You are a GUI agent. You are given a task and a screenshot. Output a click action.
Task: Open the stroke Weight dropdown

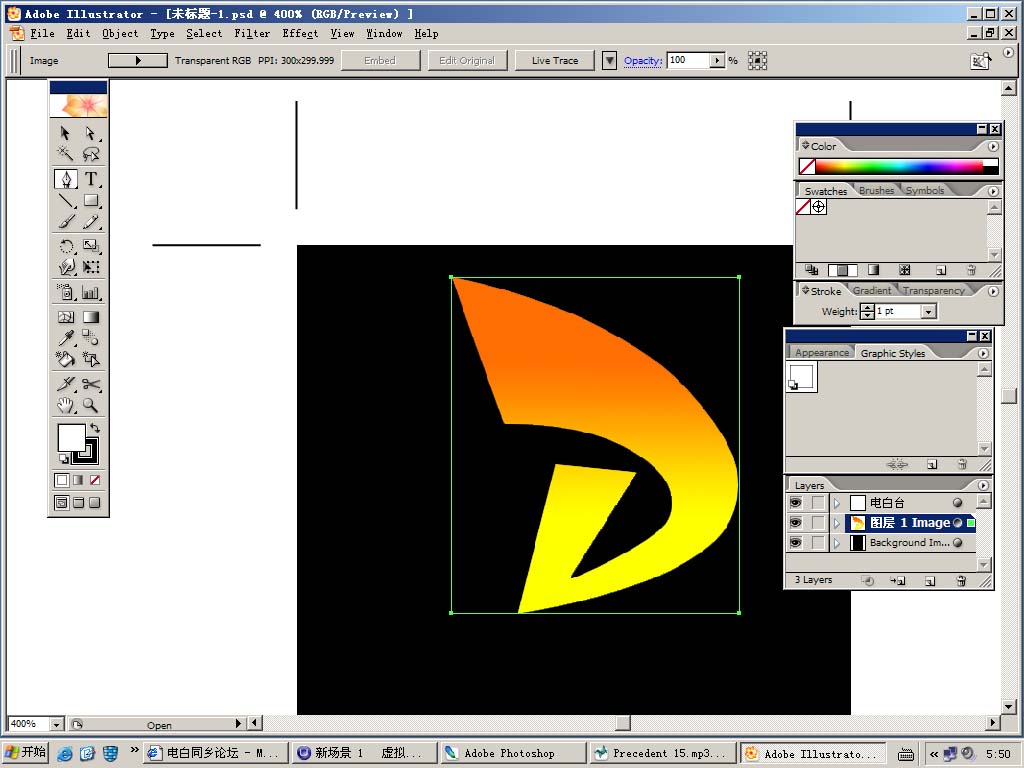pos(929,312)
